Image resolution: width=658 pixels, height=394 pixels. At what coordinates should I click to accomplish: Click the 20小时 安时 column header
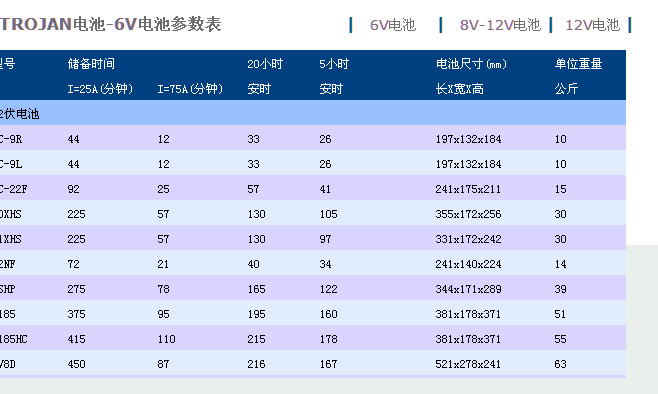[x=265, y=76]
